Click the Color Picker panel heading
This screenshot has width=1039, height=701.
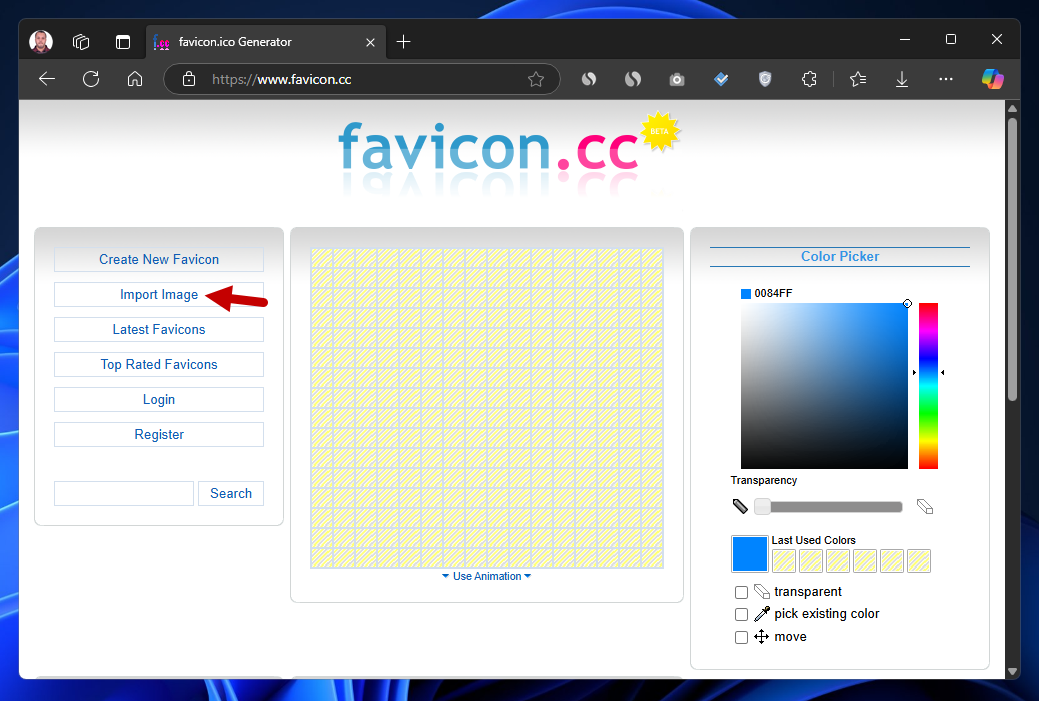[x=840, y=257]
